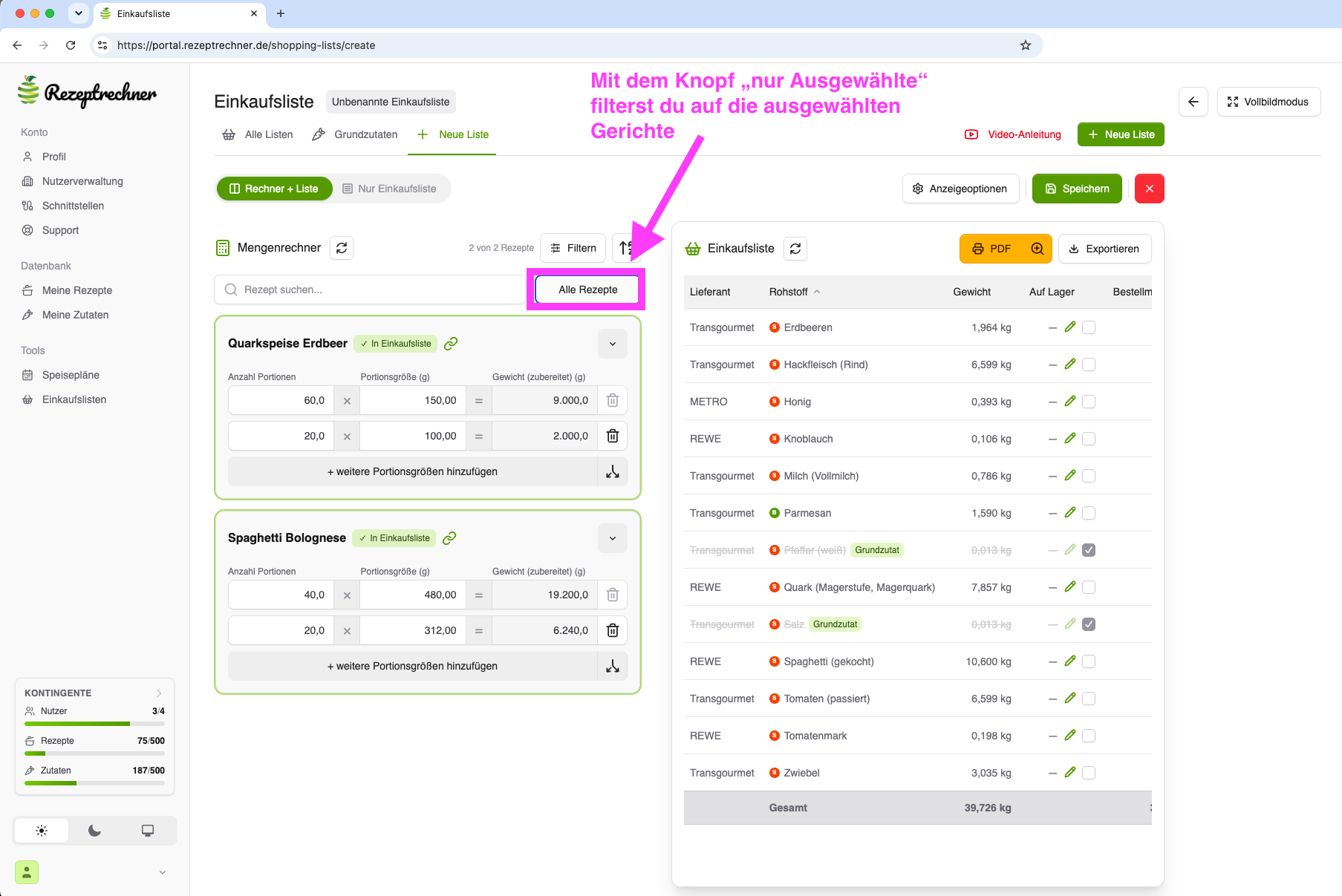Open Exportieren options
This screenshot has height=896, width=1342.
tap(1104, 249)
